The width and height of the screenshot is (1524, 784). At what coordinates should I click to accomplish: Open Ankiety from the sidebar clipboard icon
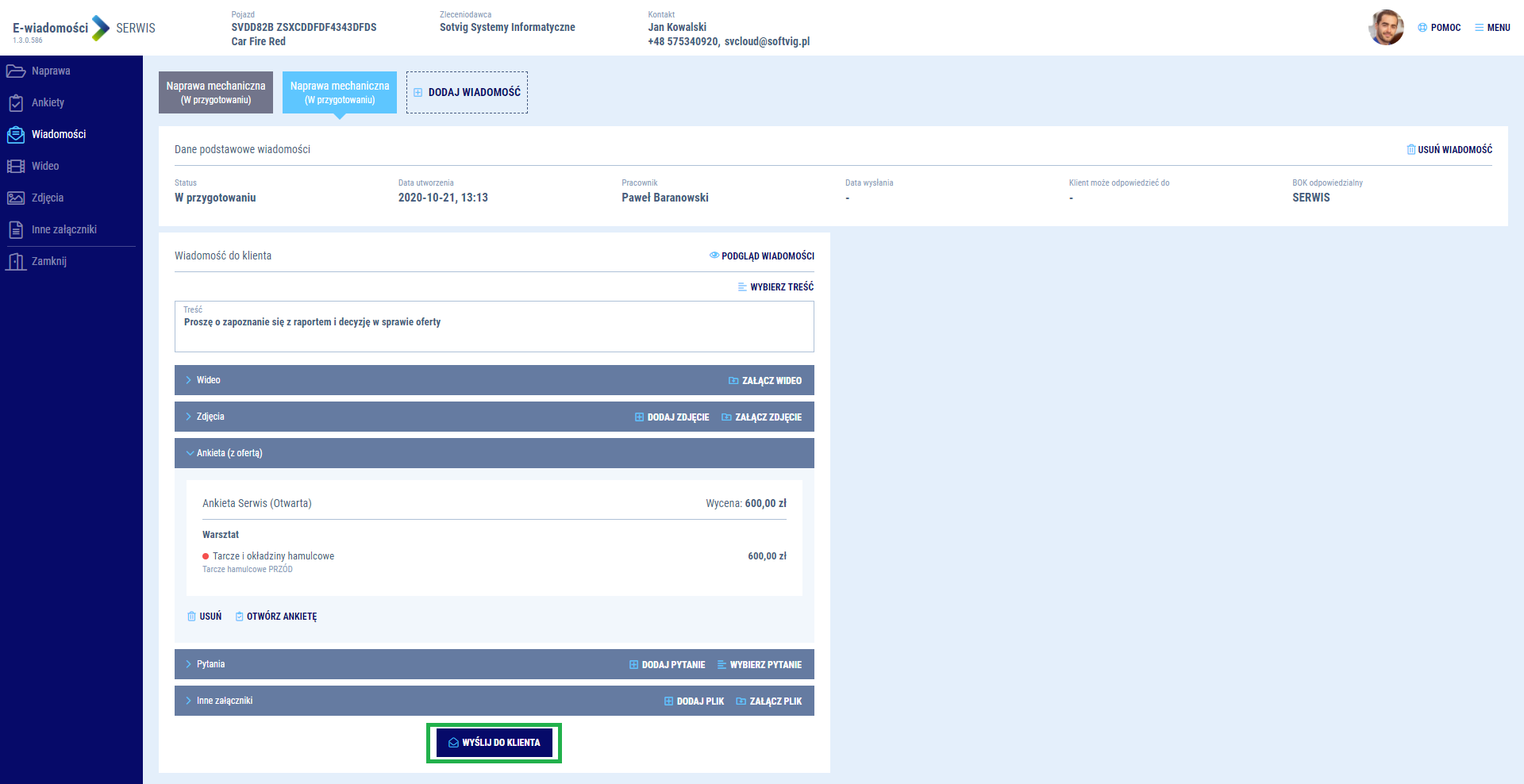[x=16, y=103]
